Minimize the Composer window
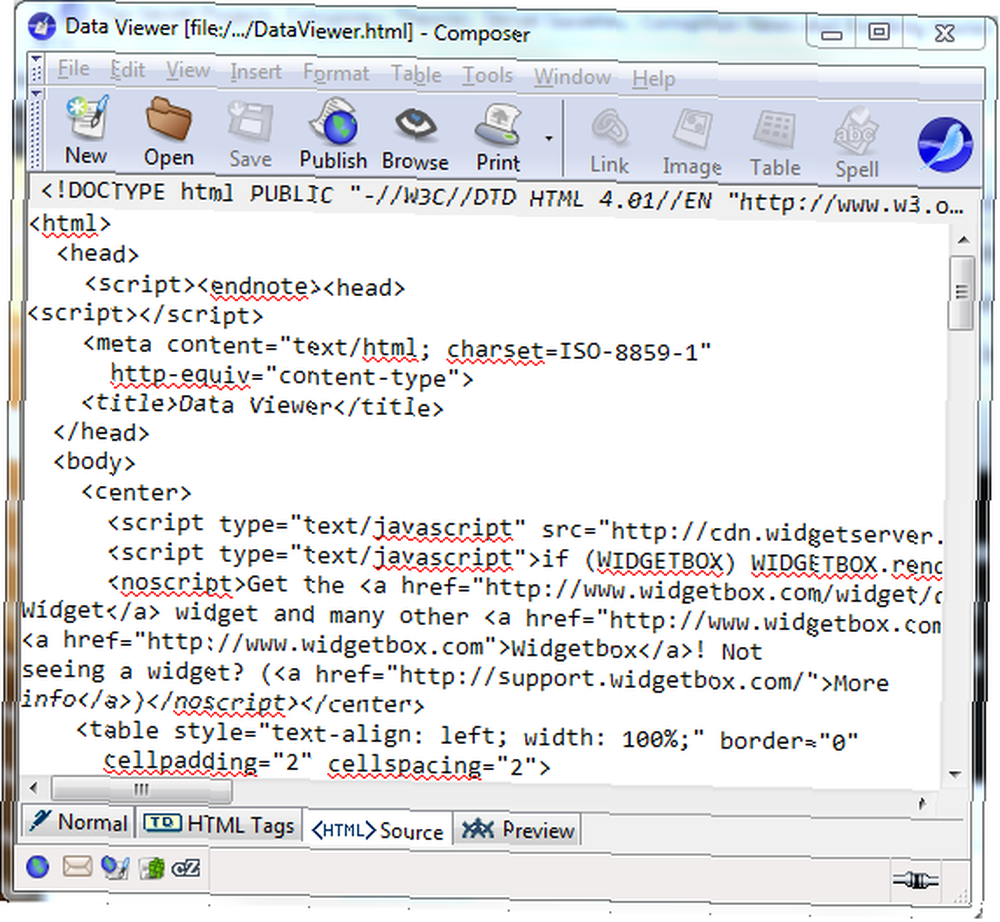This screenshot has height=922, width=1000. point(832,33)
